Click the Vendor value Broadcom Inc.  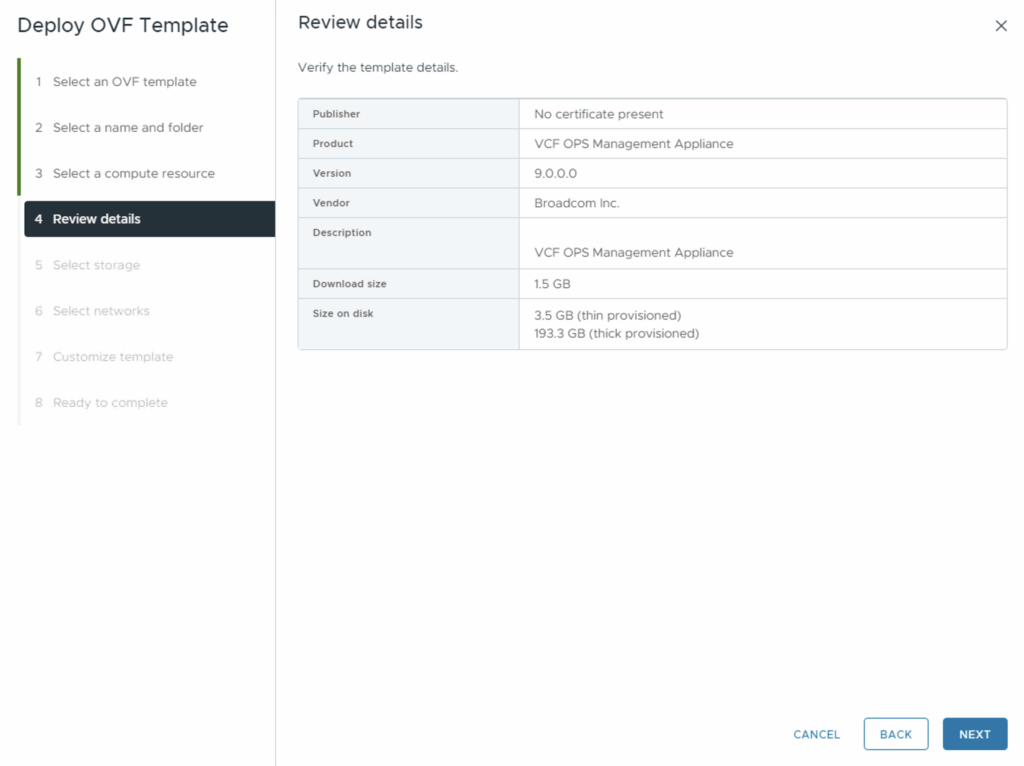pyautogui.click(x=576, y=203)
